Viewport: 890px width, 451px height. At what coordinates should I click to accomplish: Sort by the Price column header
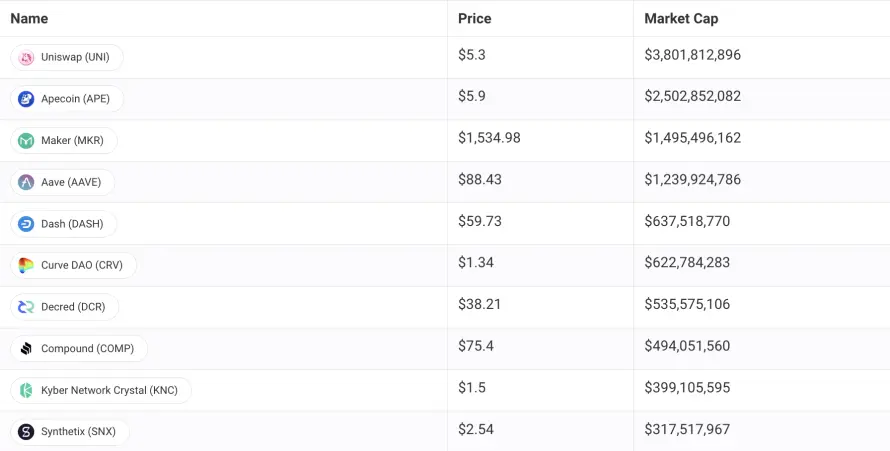coord(475,19)
